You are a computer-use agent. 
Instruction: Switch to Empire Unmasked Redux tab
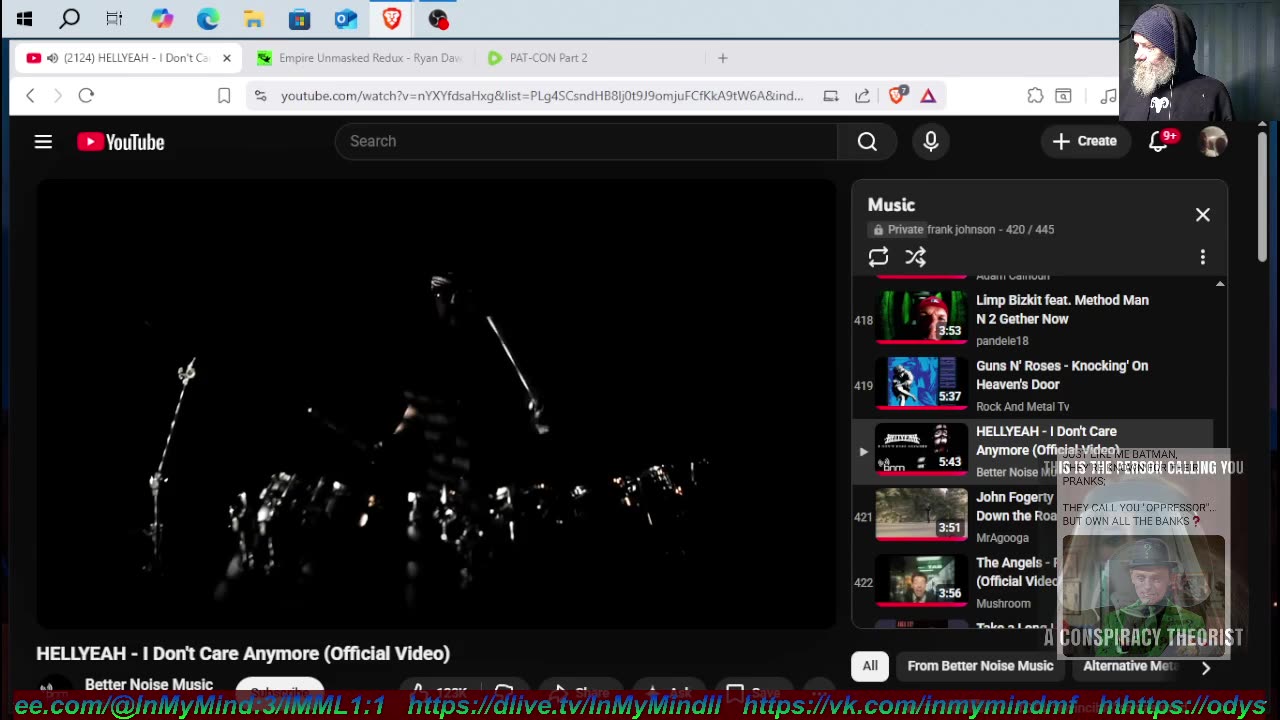pos(359,58)
